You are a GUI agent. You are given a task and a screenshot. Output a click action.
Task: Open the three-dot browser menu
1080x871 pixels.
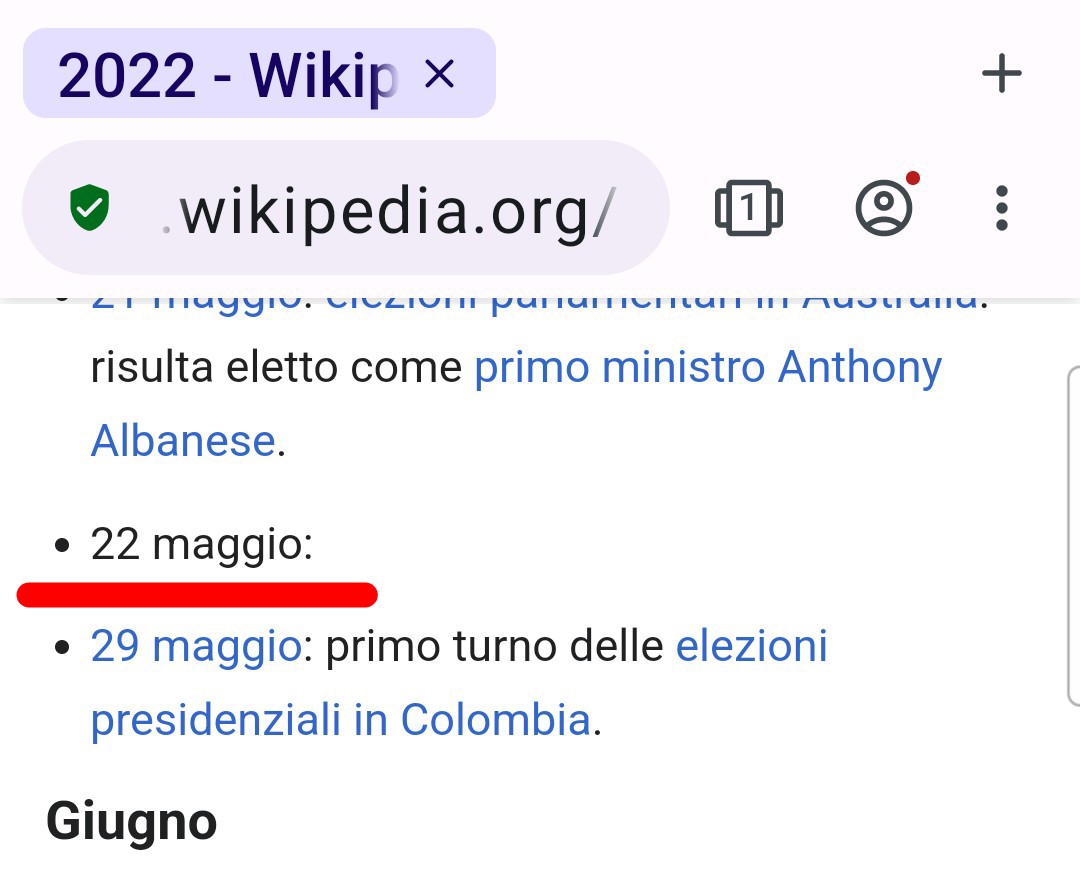[x=1002, y=207]
